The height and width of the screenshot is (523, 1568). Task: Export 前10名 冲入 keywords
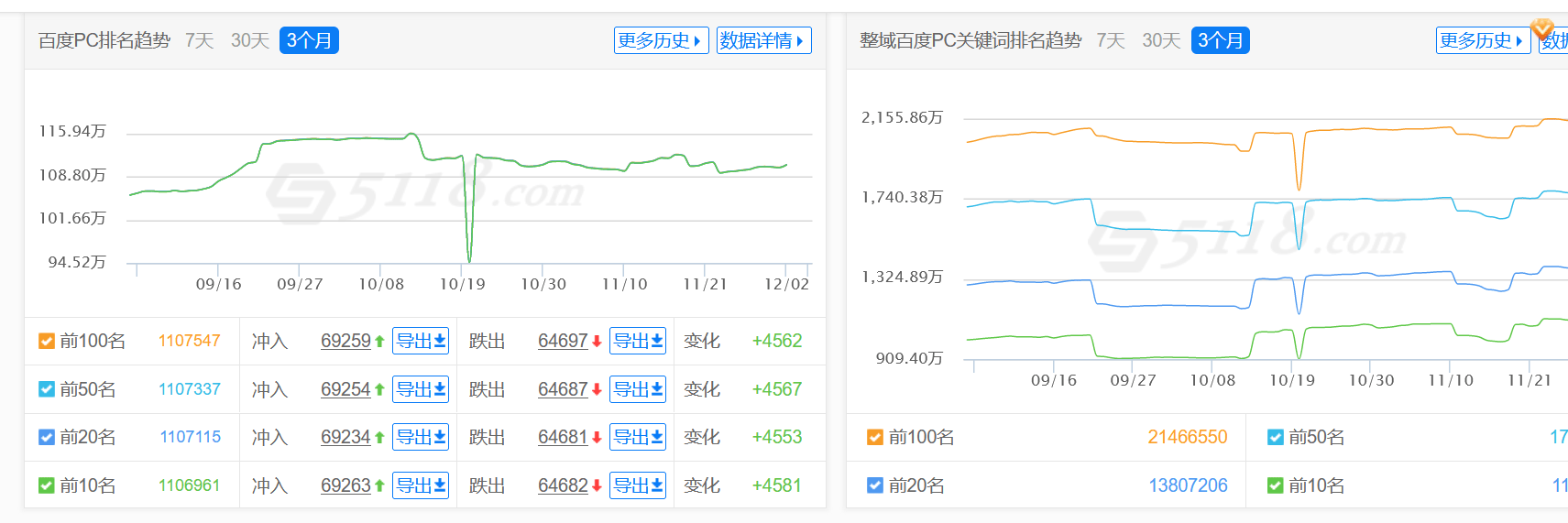[x=421, y=485]
